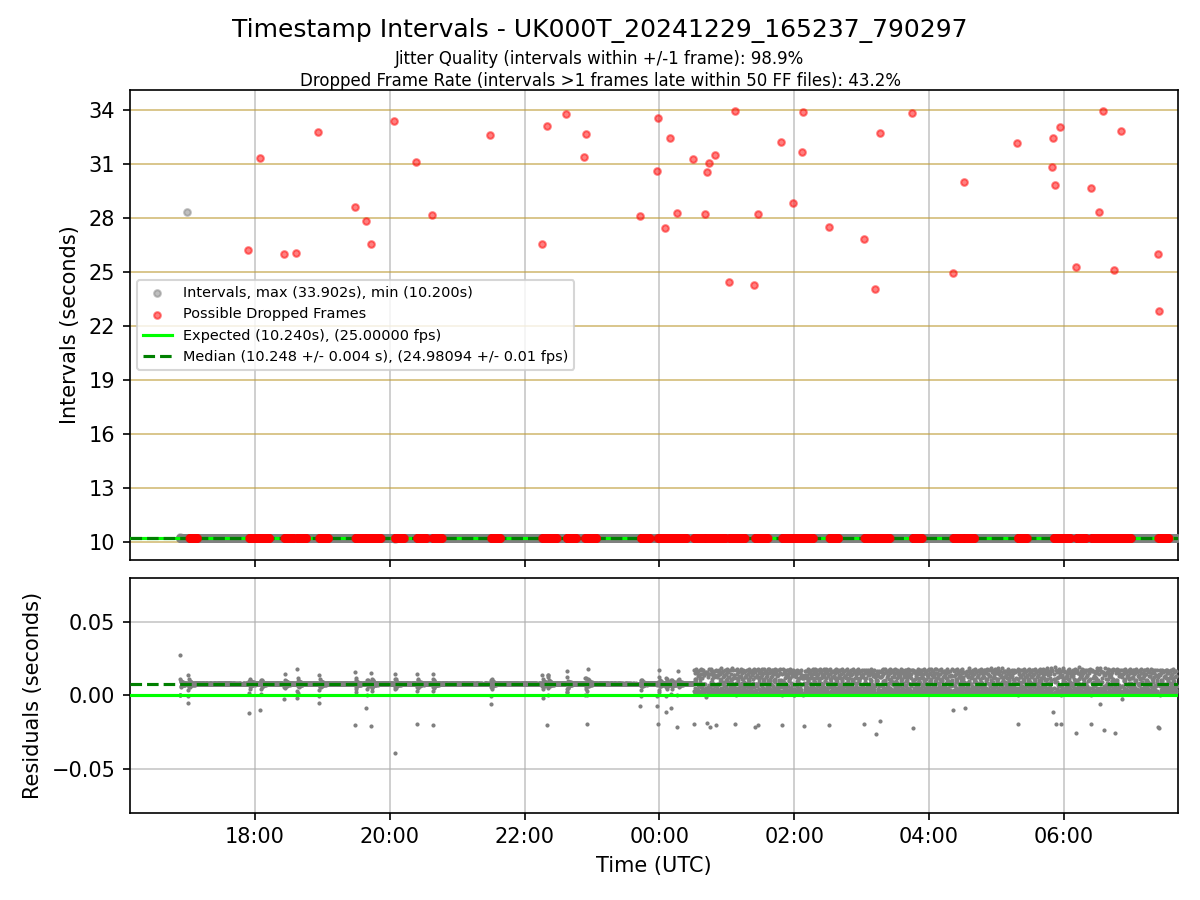
Task: Click y-axis tick label '10'
Action: pos(104,542)
